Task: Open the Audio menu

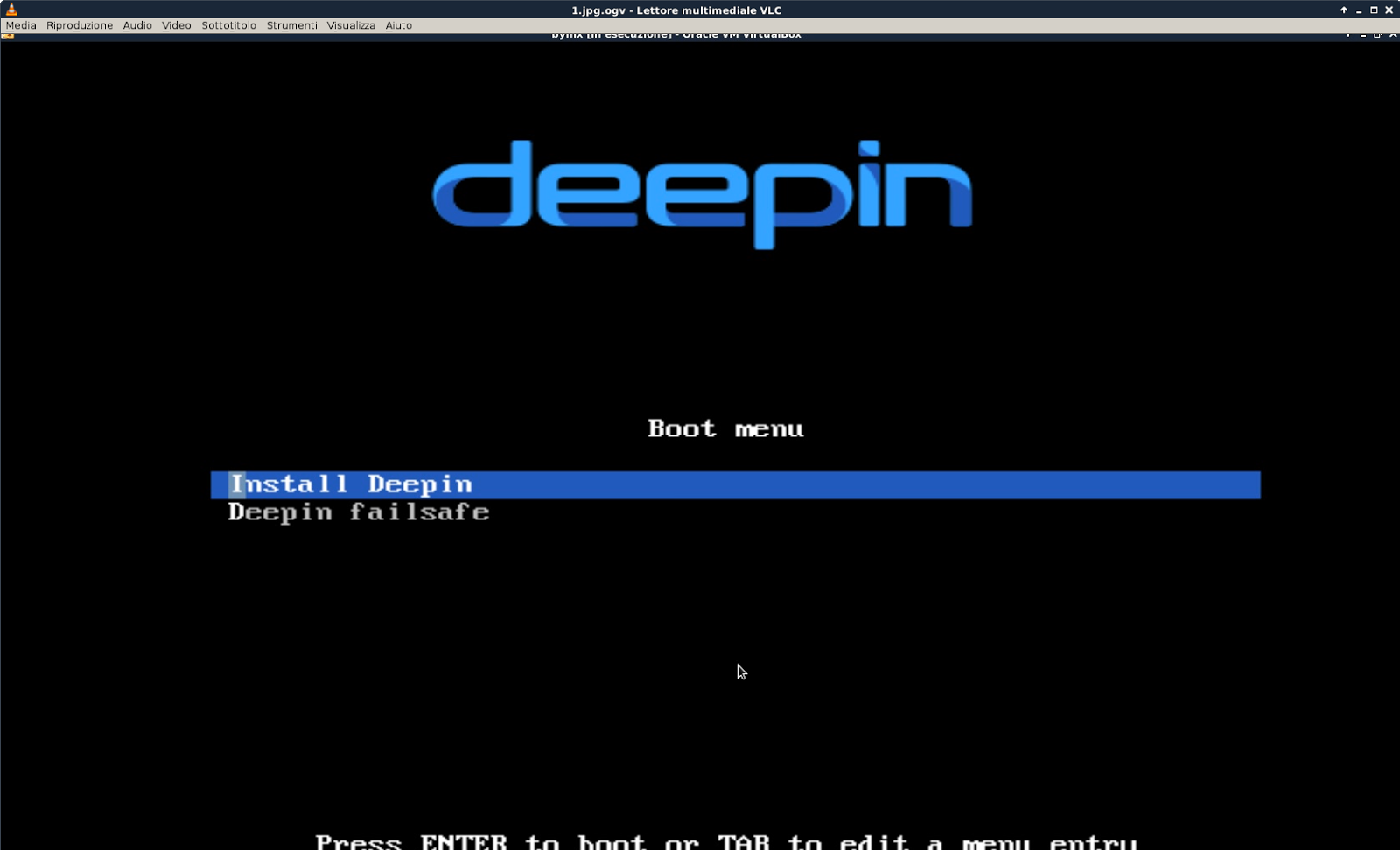Action: pyautogui.click(x=137, y=25)
